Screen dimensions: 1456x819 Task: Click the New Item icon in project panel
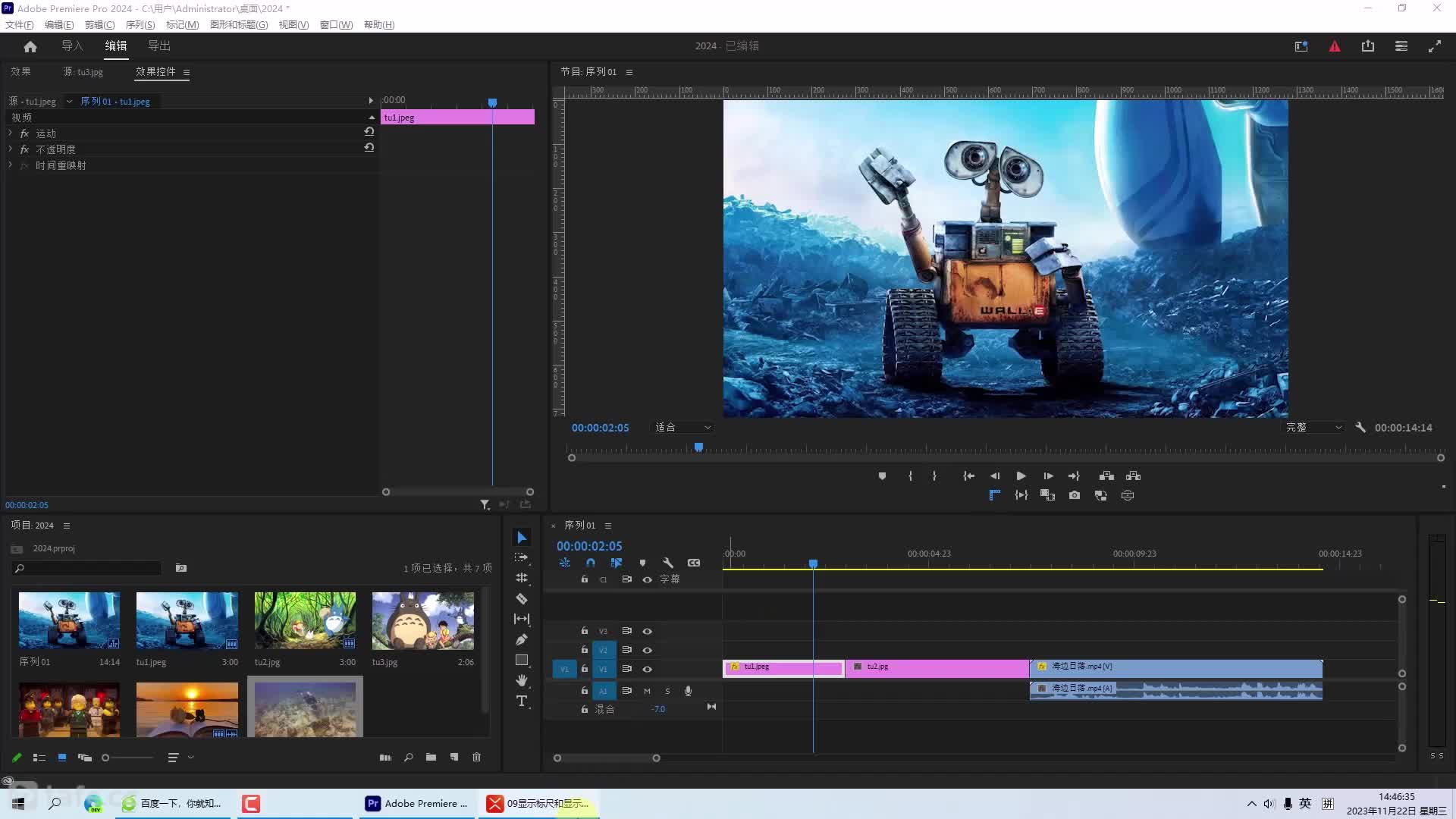click(x=453, y=757)
